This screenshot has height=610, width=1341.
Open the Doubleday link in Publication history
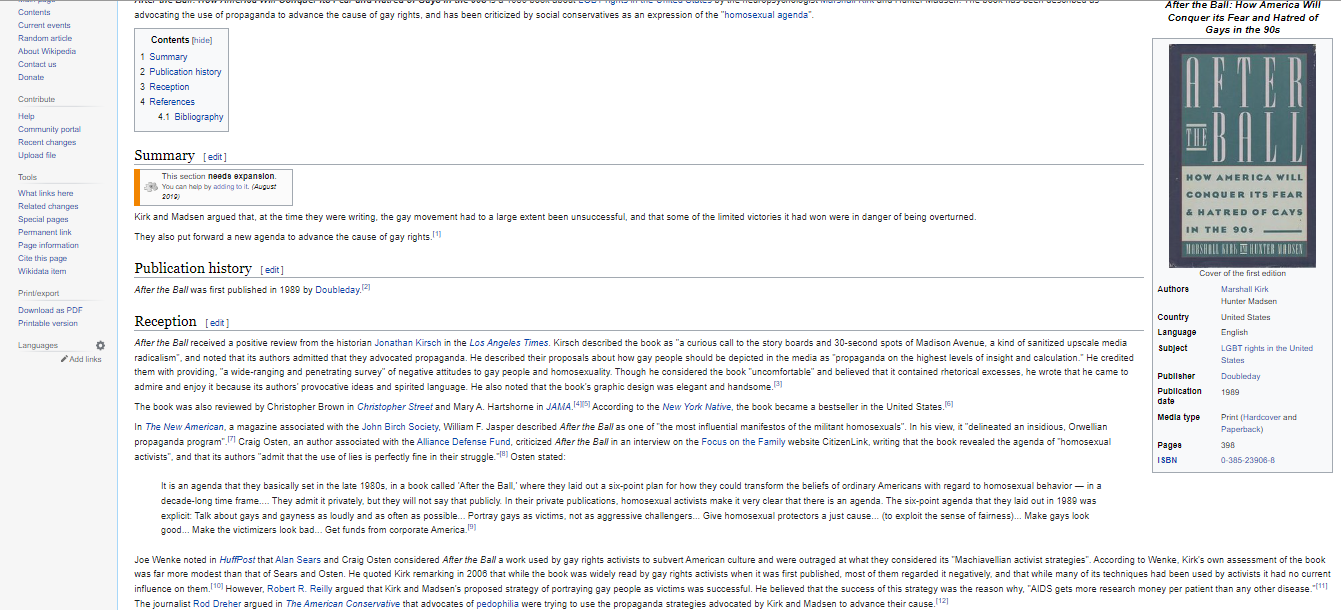338,290
